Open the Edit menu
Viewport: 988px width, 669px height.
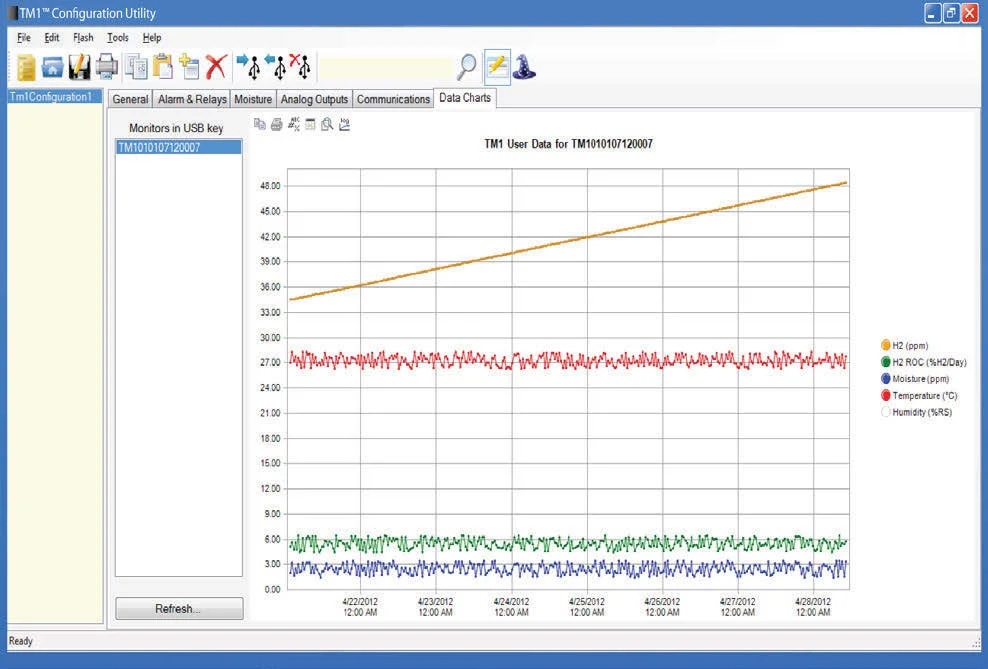pos(52,38)
